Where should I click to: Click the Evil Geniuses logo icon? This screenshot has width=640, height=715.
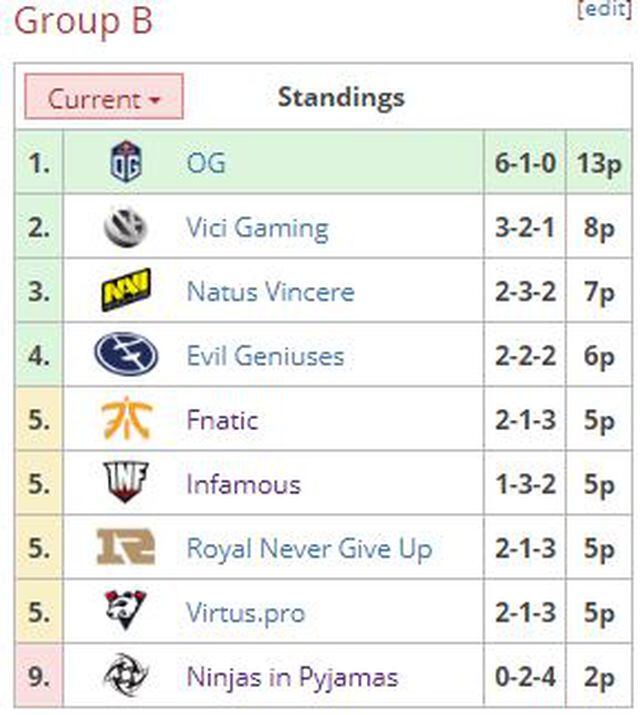(126, 355)
